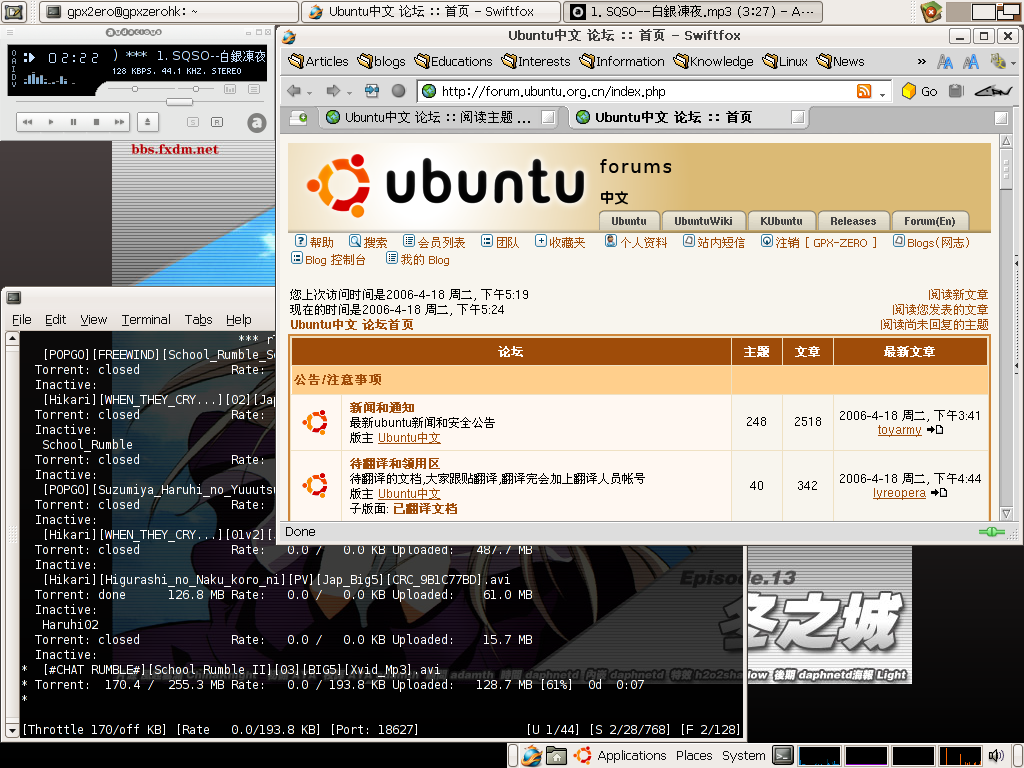Click the second AA text size icon
Viewport: 1024px width, 768px height.
point(970,62)
